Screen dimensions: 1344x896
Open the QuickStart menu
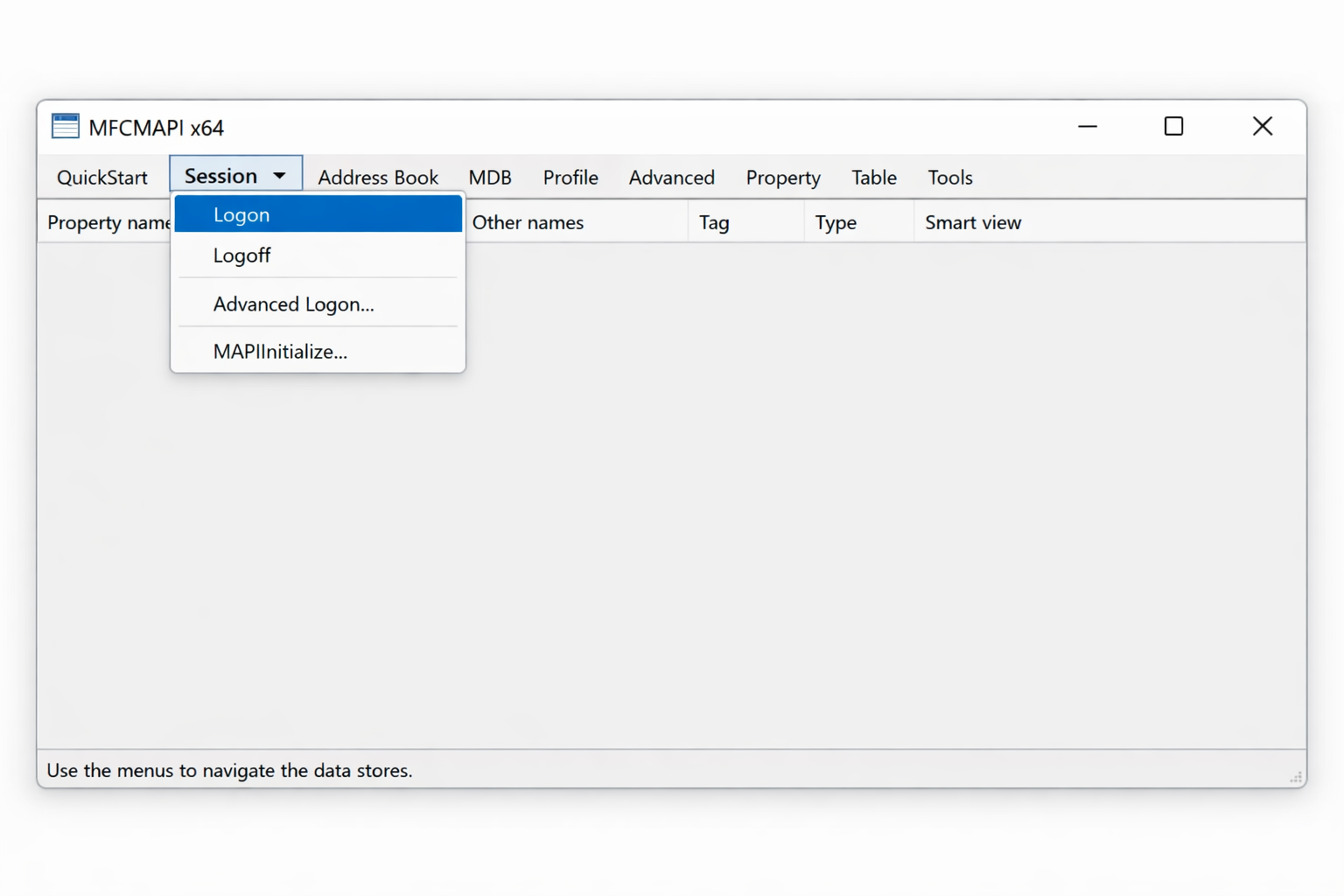(x=101, y=177)
